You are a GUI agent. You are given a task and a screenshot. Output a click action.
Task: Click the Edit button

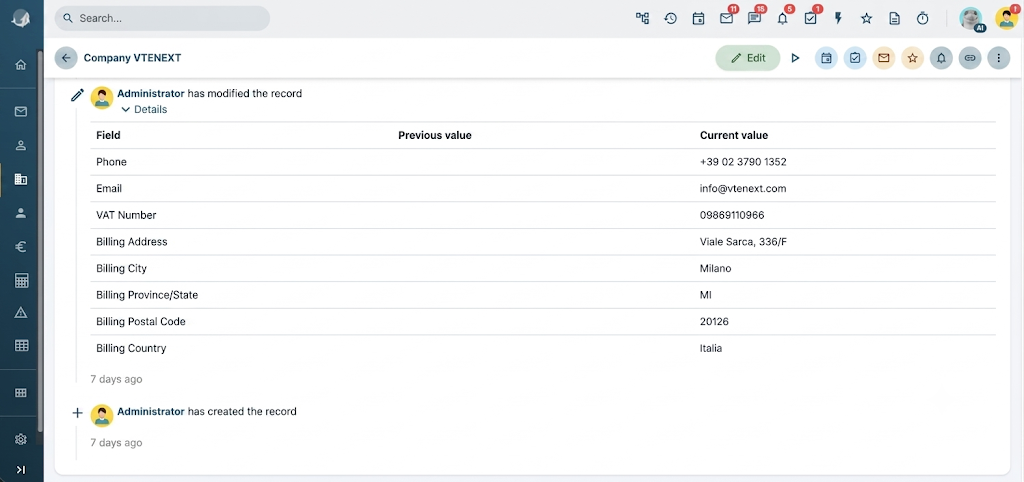point(748,58)
